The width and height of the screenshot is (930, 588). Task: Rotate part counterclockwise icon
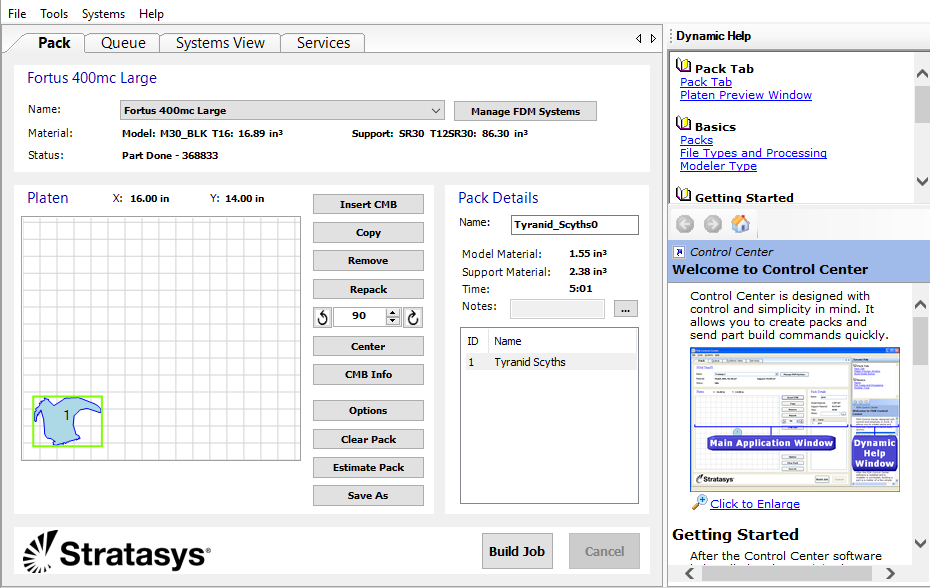[323, 317]
